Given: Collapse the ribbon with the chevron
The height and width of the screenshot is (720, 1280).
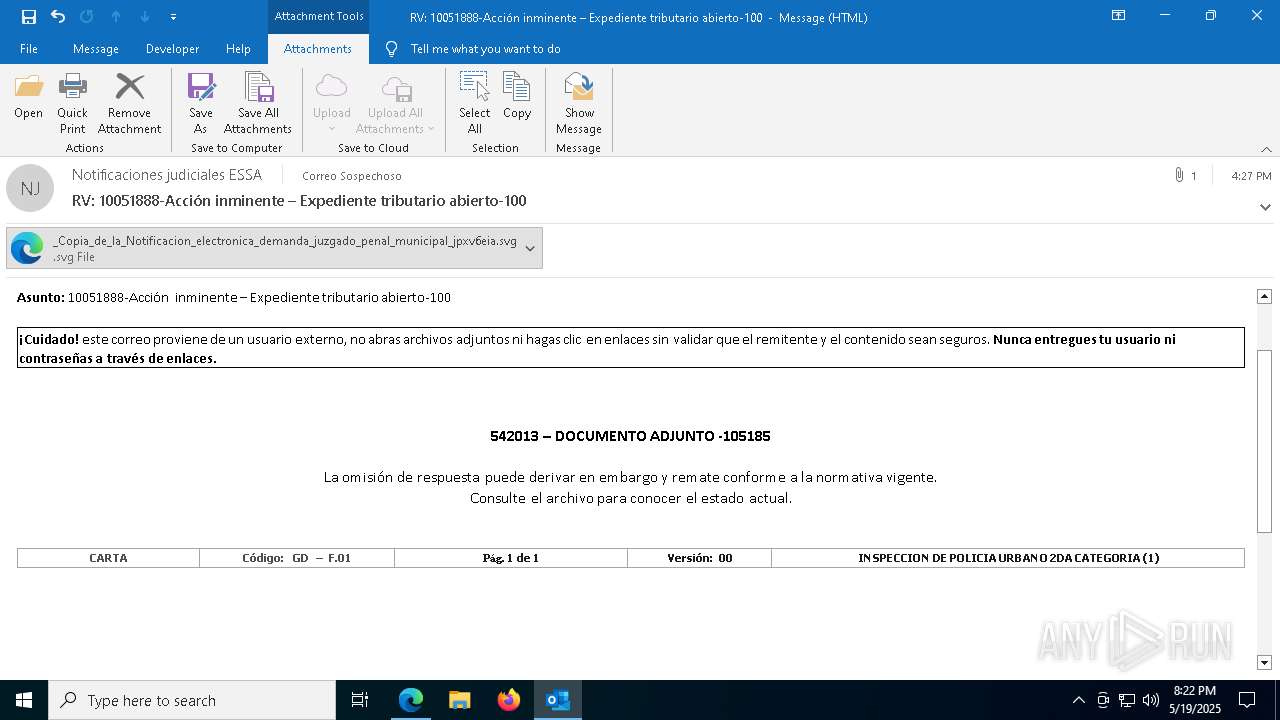Looking at the screenshot, I should (x=1266, y=149).
